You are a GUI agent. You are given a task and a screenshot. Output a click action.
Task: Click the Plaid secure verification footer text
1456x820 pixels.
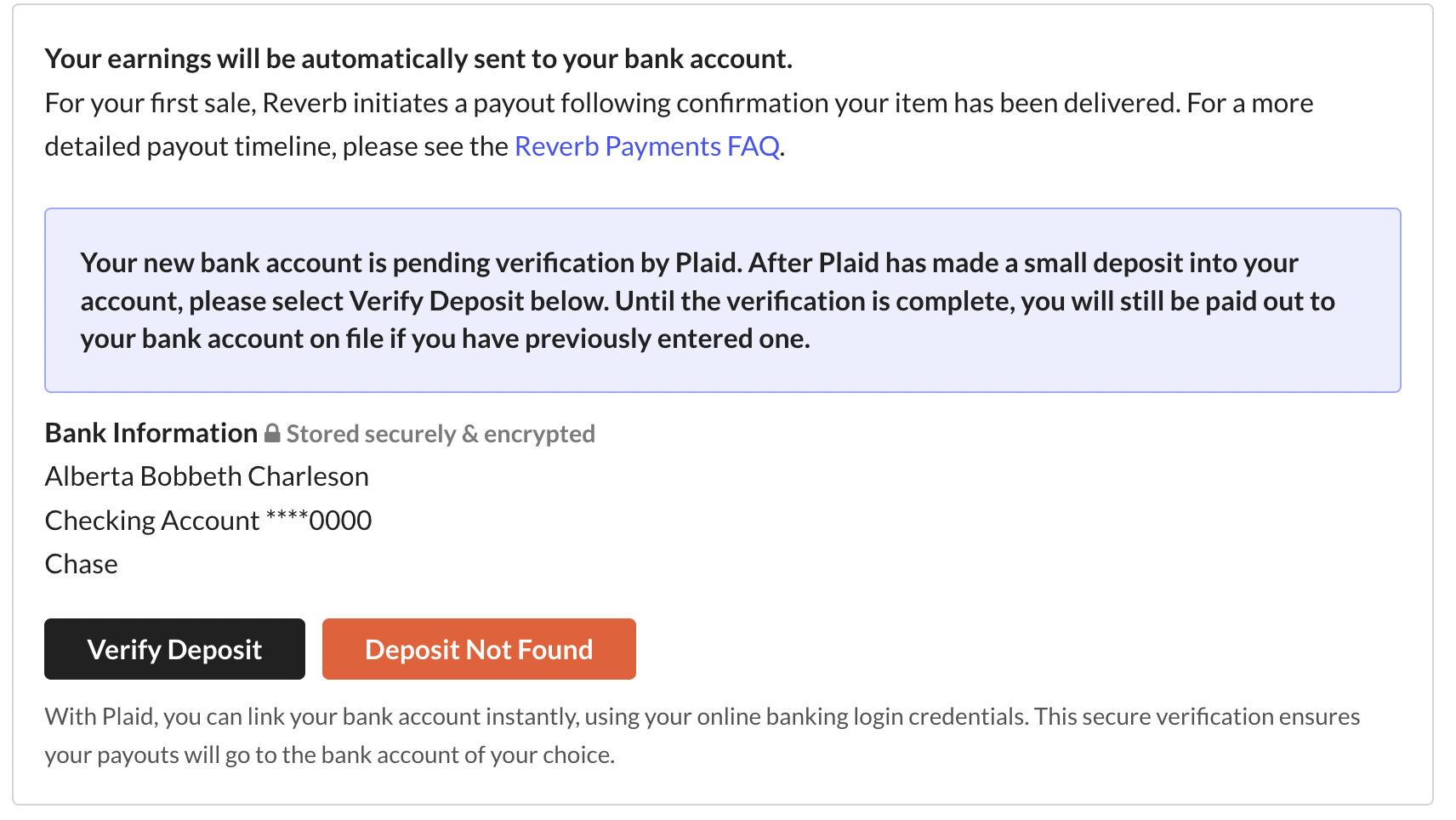point(702,735)
